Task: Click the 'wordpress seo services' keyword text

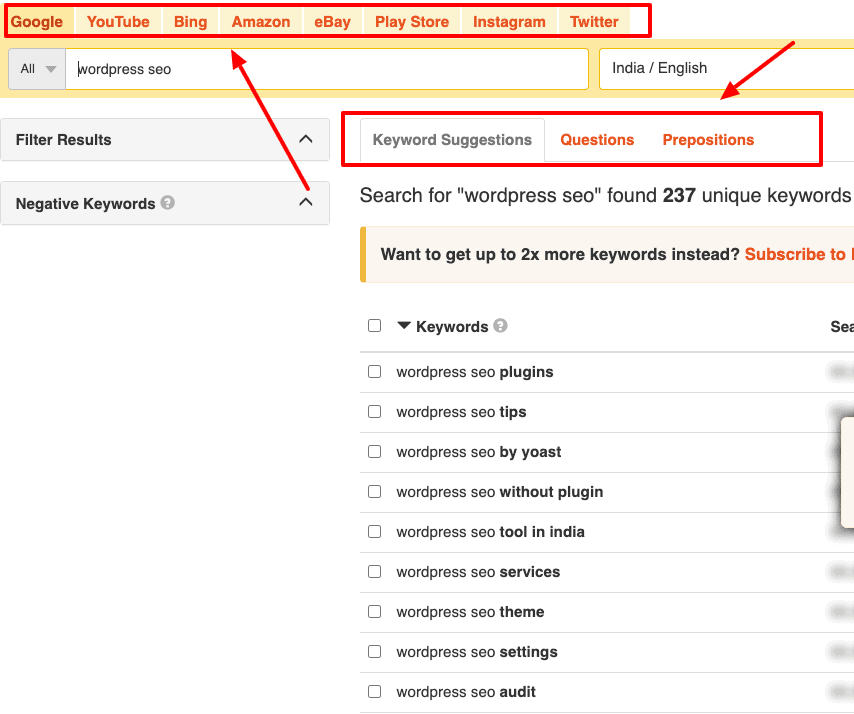Action: (478, 572)
